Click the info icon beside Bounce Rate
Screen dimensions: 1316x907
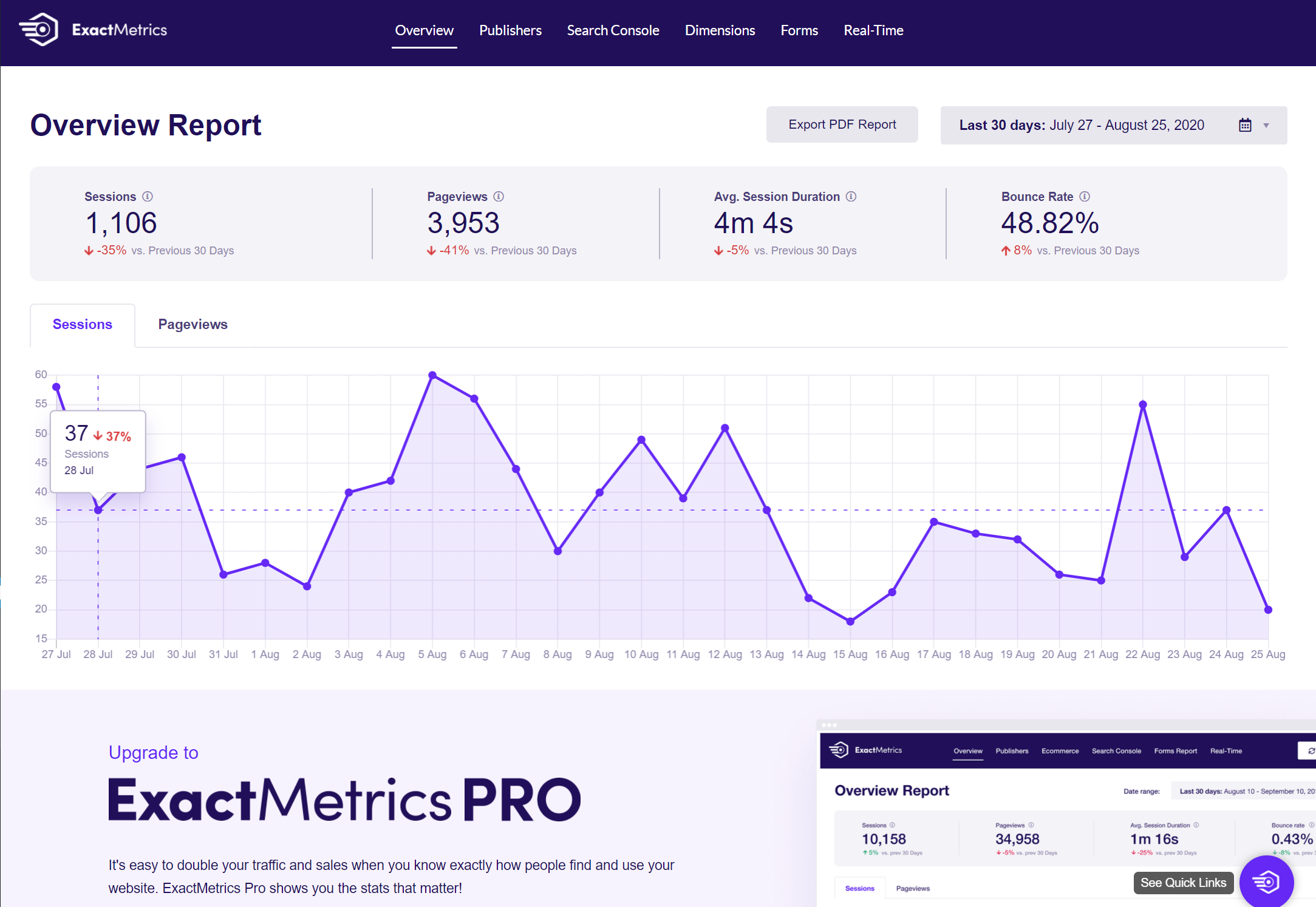1085,197
